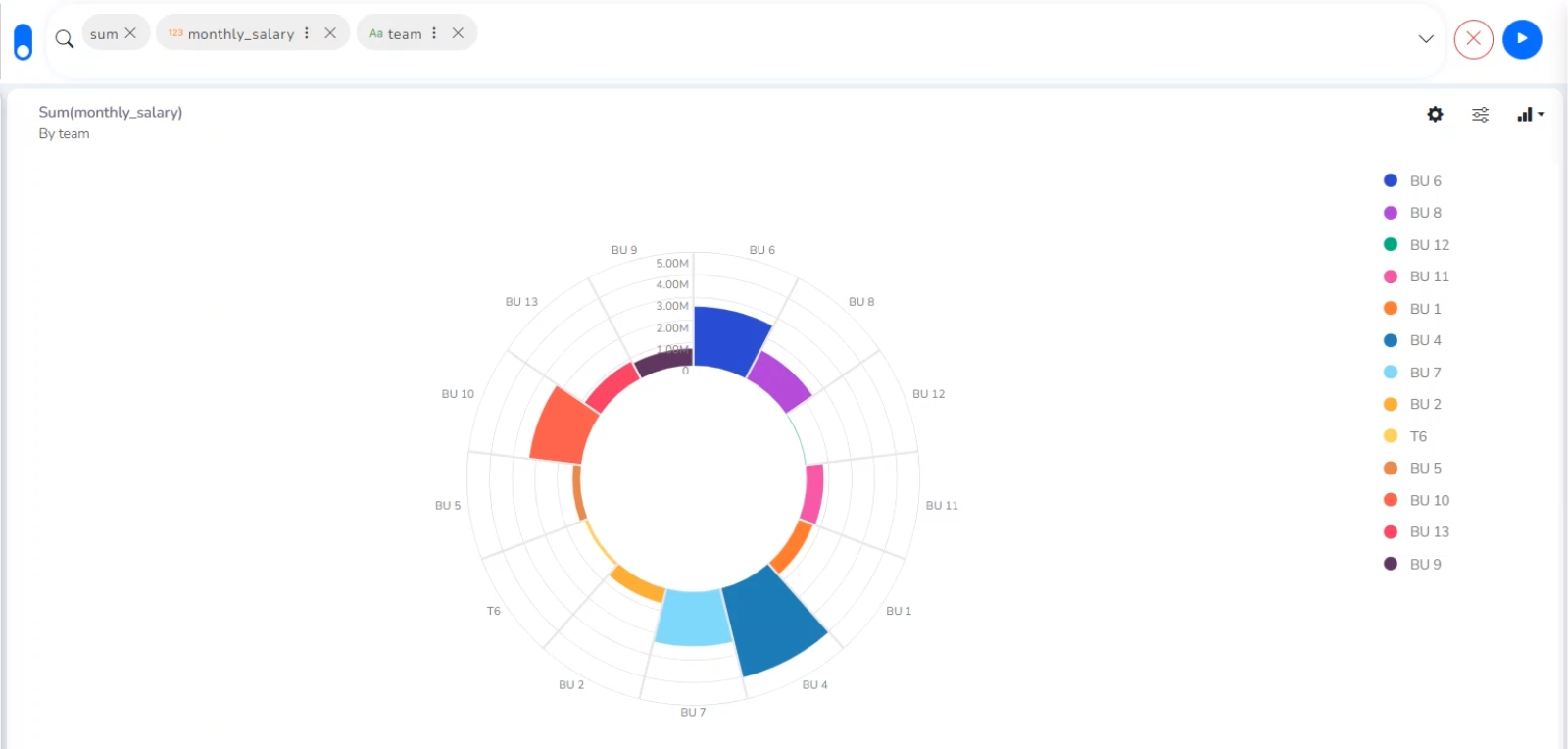
Task: Run the query with play button
Action: (1522, 39)
